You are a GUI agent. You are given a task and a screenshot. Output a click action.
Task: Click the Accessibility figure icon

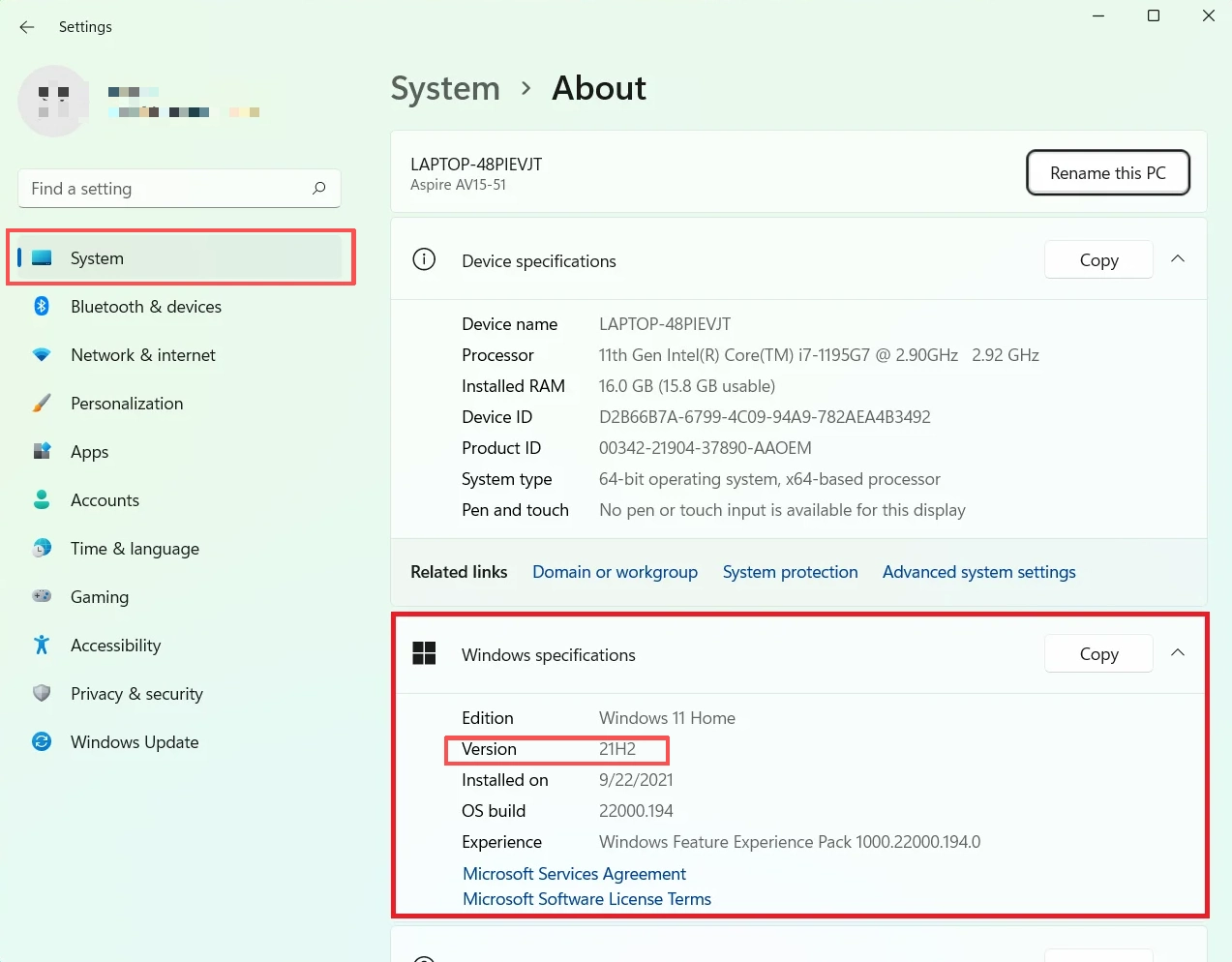[42, 645]
